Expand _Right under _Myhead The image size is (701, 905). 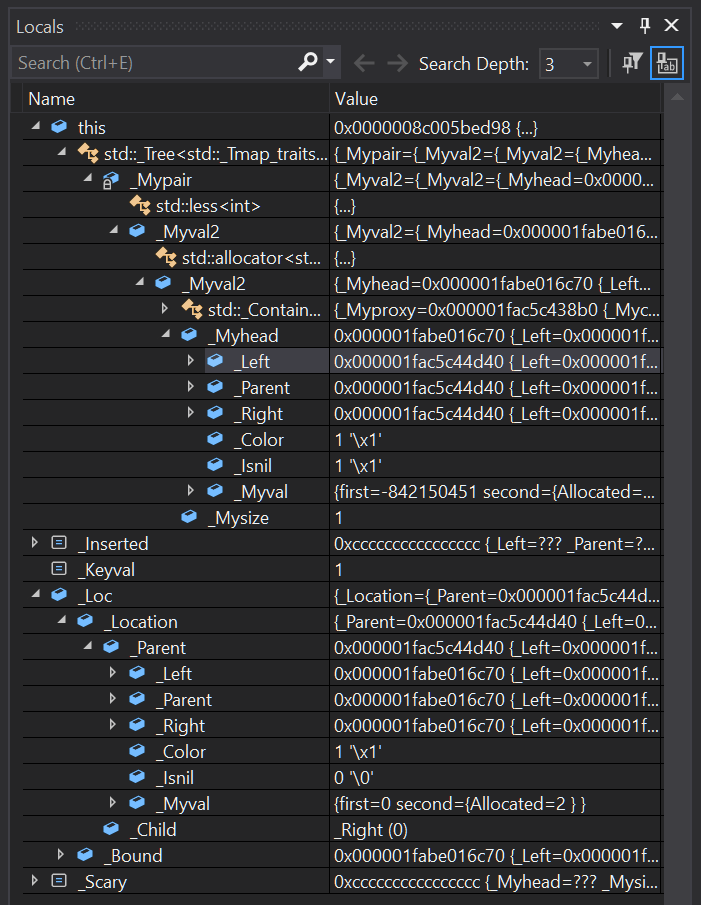pyautogui.click(x=191, y=413)
